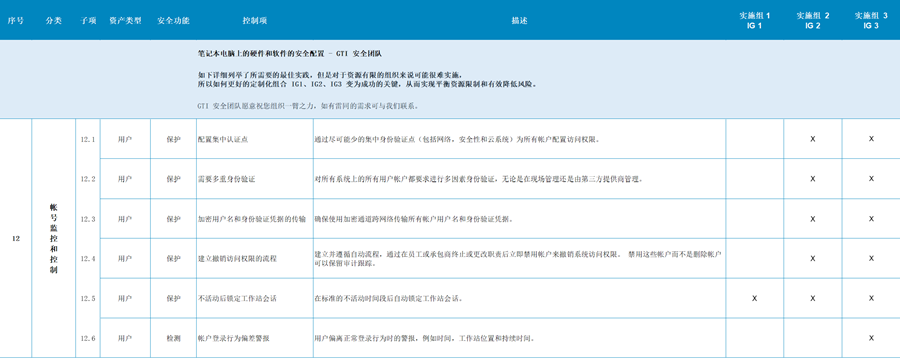The image size is (900, 362).
Task: Click the IG 2 X mark in row 12.1
Action: coord(813,139)
